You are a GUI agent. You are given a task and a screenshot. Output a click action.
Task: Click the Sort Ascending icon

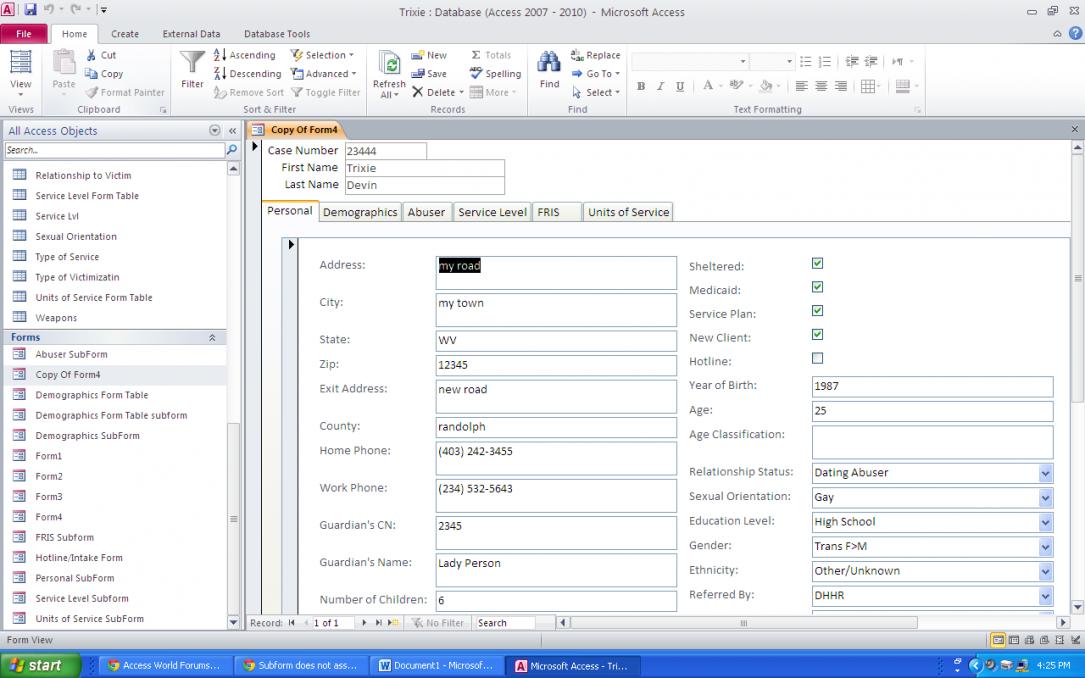click(220, 56)
